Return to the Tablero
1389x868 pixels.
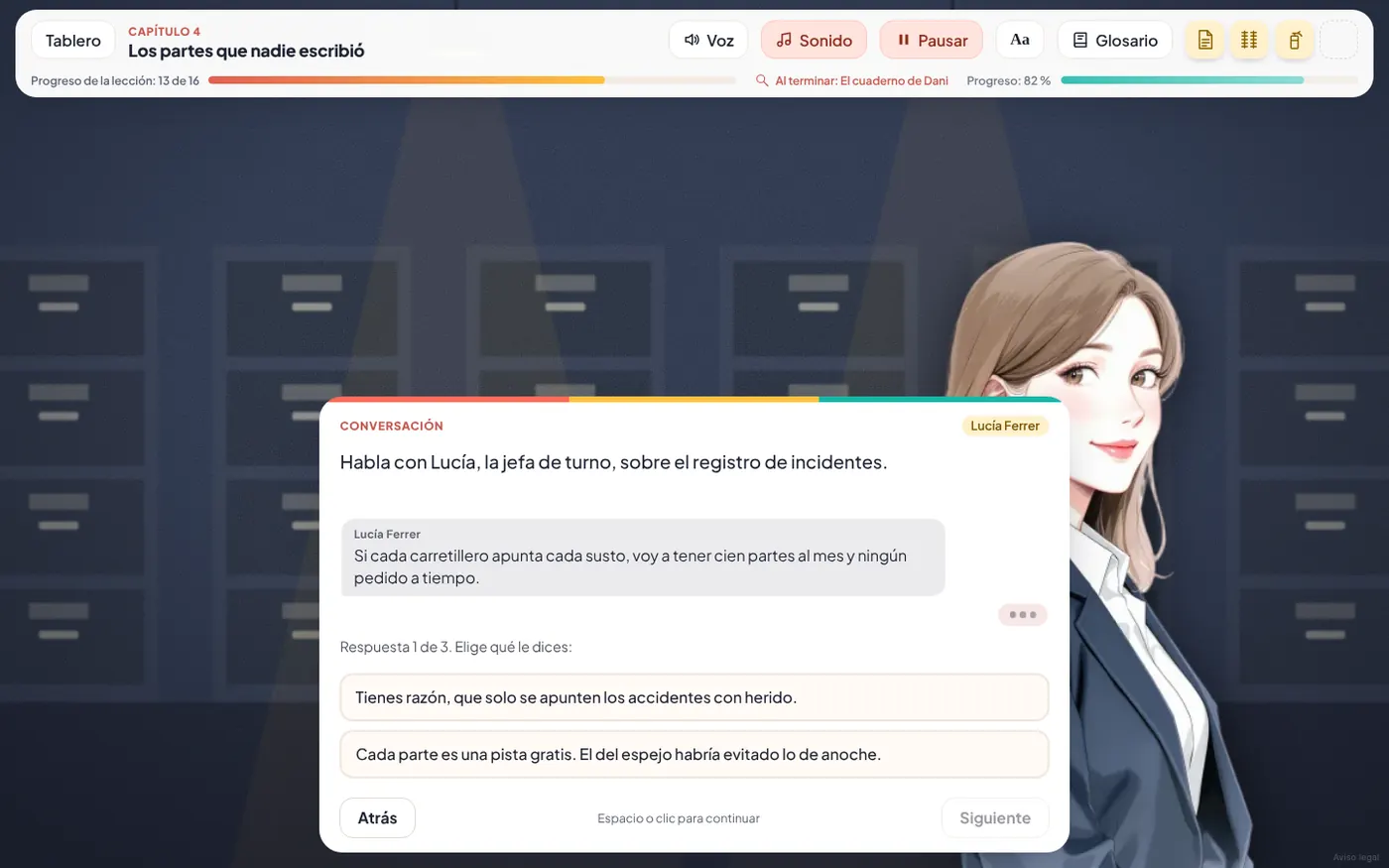[x=73, y=40]
